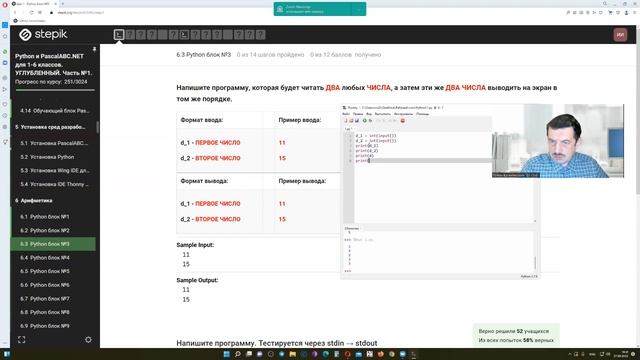This screenshot has height=360, width=640.
Task: Click the Thonny editor file tab
Action: [348, 129]
